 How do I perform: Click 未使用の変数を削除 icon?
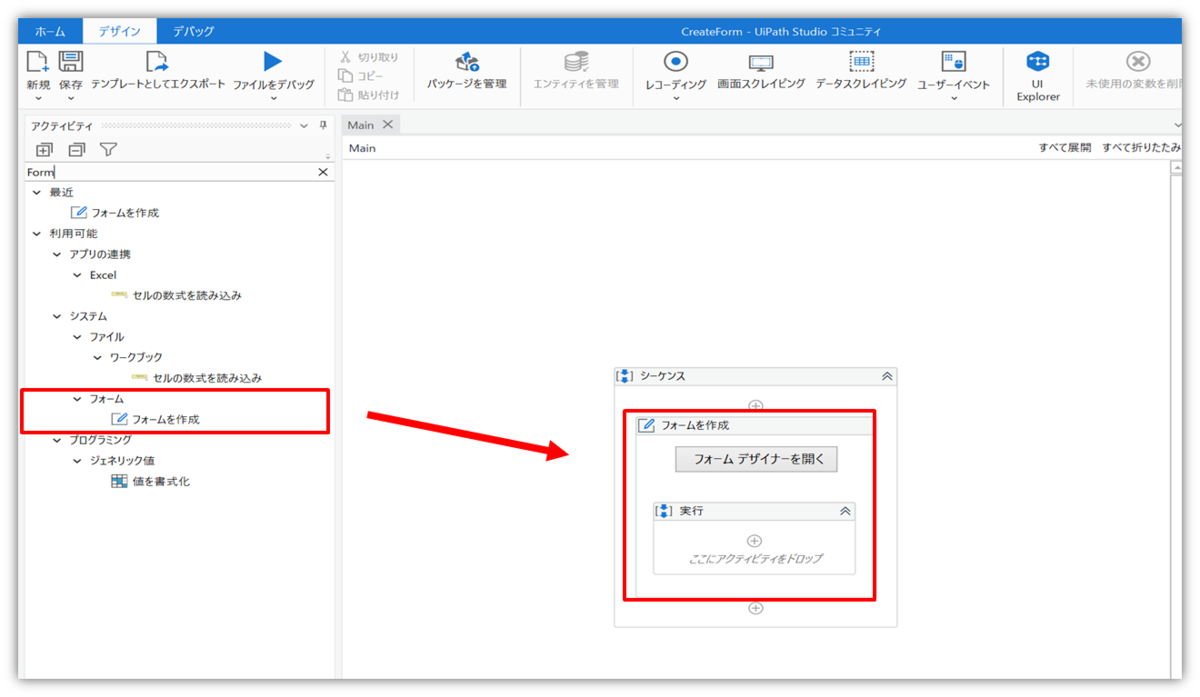[x=1138, y=62]
